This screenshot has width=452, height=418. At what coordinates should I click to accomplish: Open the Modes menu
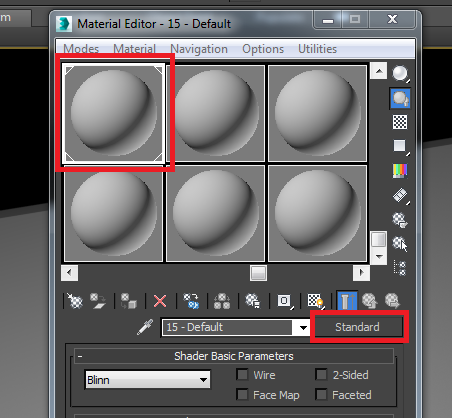pyautogui.click(x=81, y=49)
